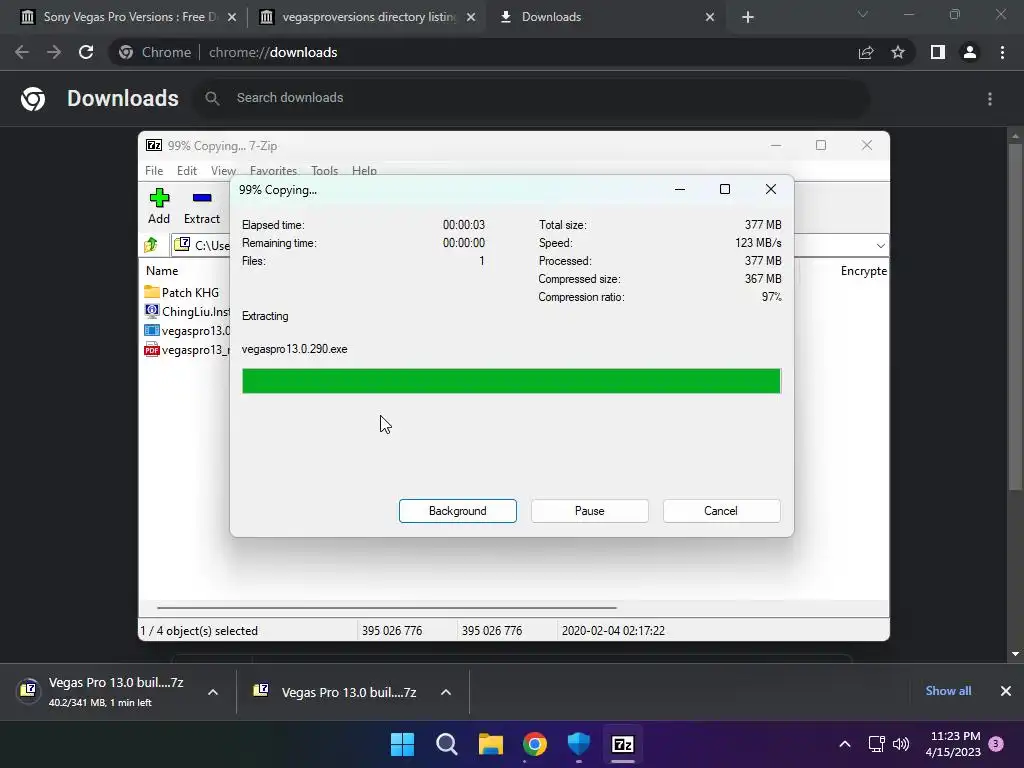Reload the Downloads page

[86, 52]
